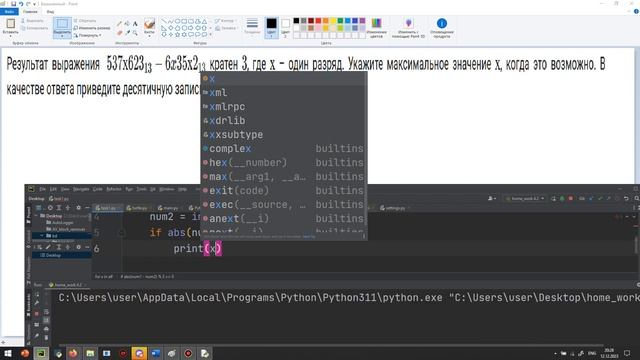Select top 'x' suggestion in autocomplete

coord(284,79)
